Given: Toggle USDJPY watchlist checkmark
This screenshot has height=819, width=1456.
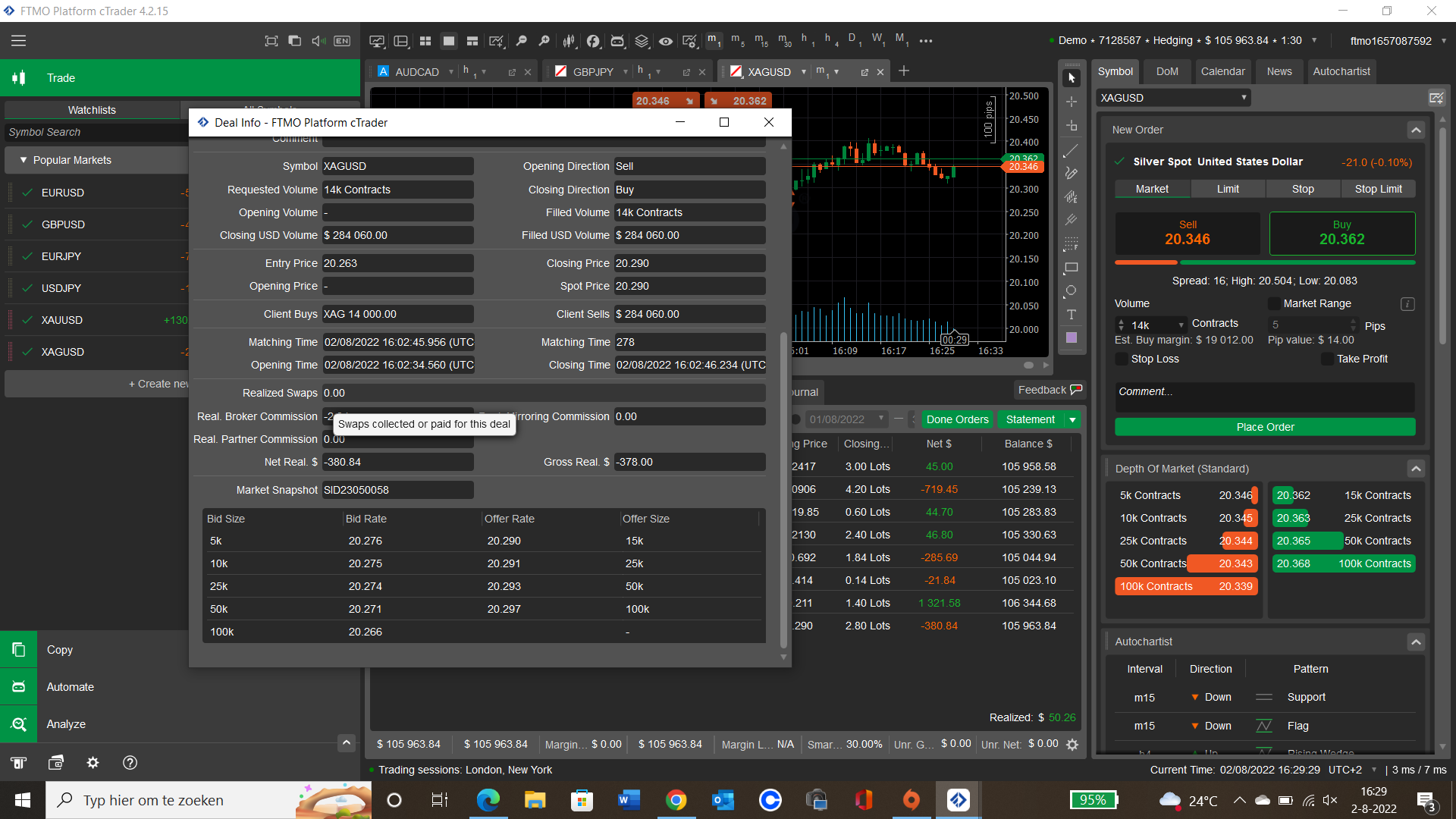Looking at the screenshot, I should [x=27, y=288].
